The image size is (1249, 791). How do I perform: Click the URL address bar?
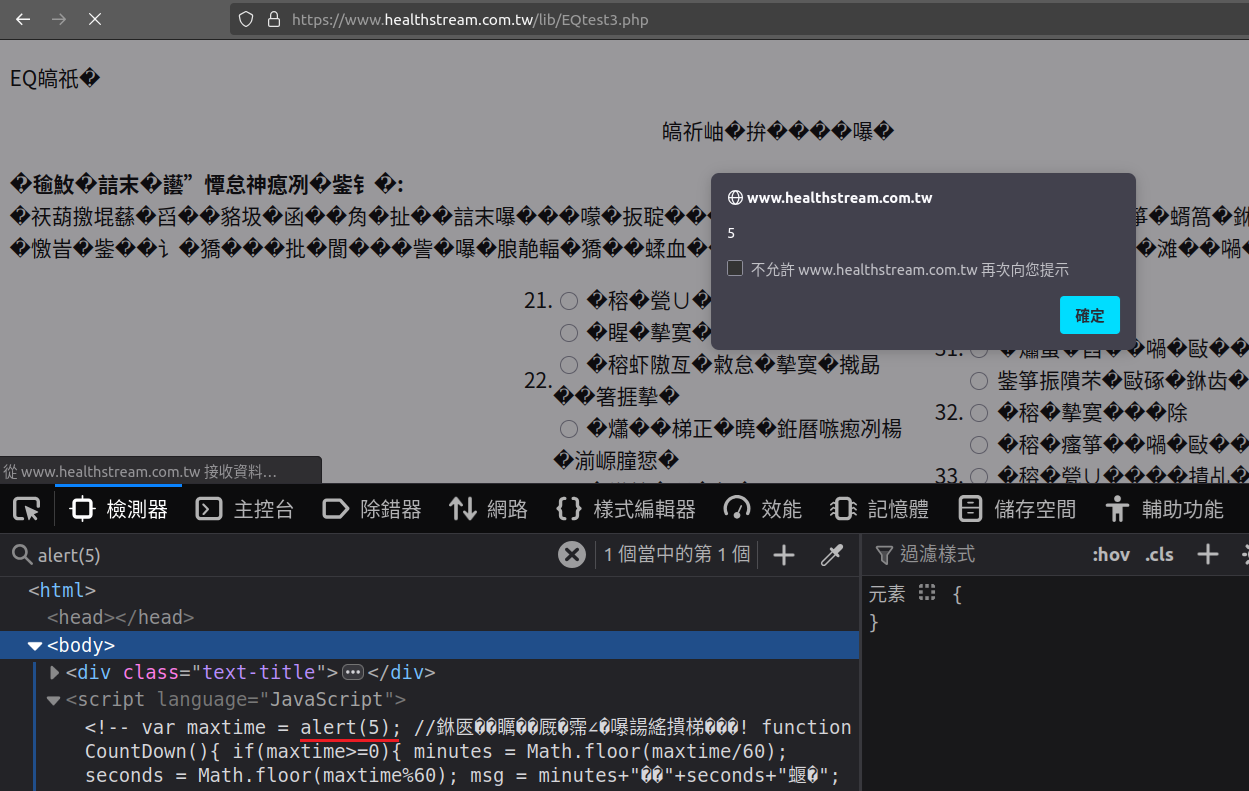(x=740, y=19)
